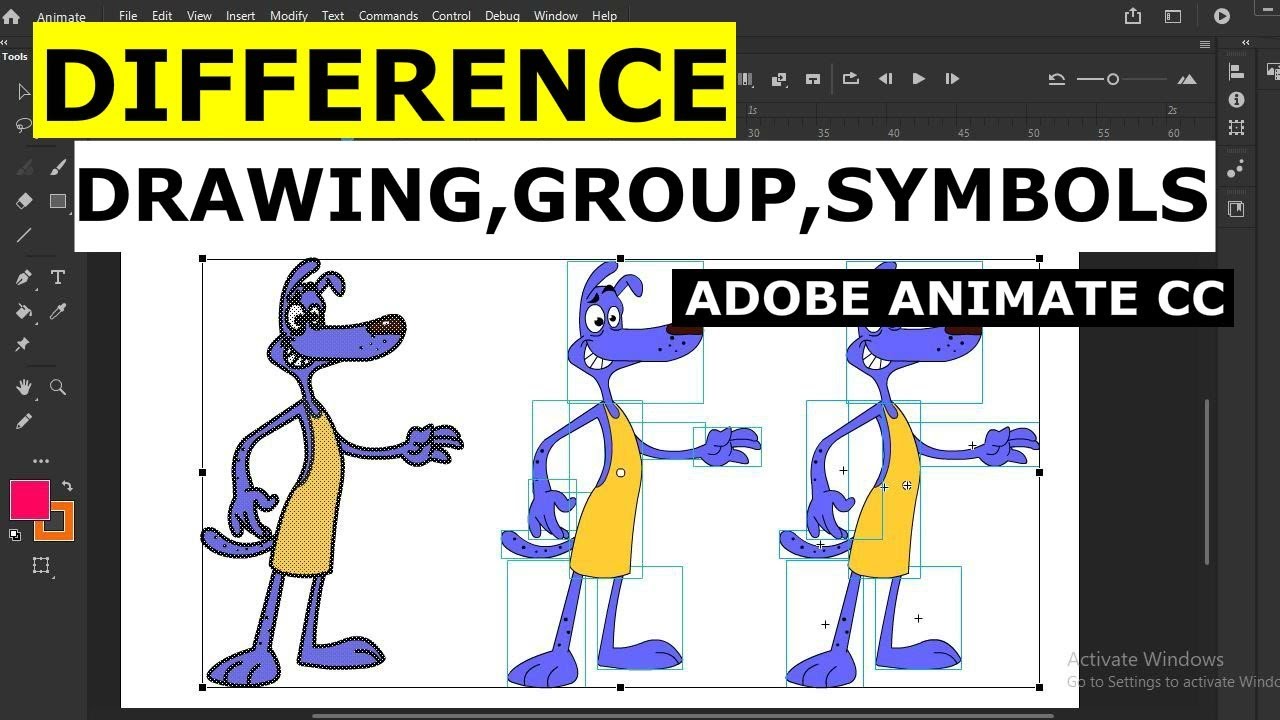Click frame 60 on timeline ruler
Image resolution: width=1280 pixels, height=720 pixels.
pyautogui.click(x=1173, y=133)
